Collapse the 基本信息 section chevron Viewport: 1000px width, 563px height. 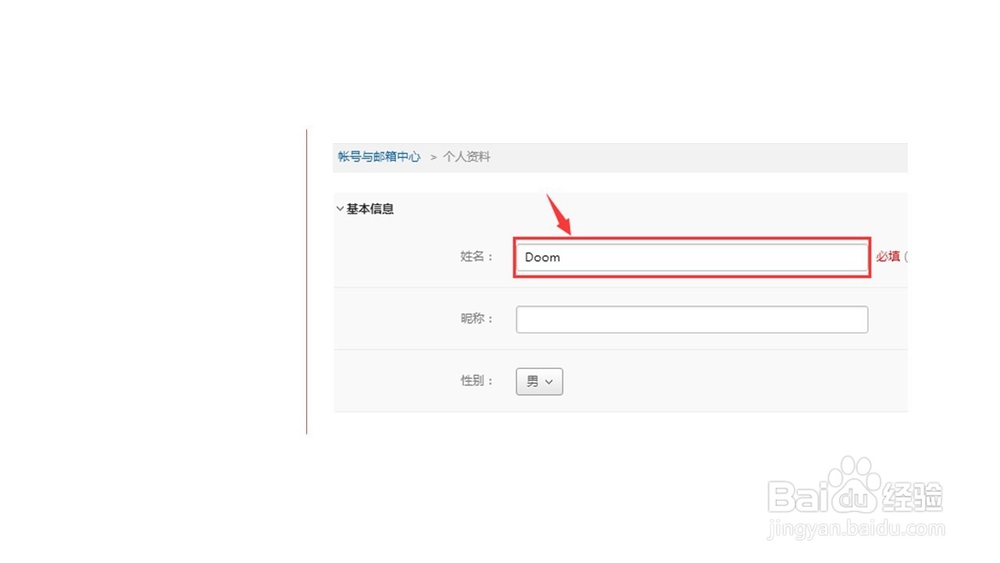coord(340,208)
